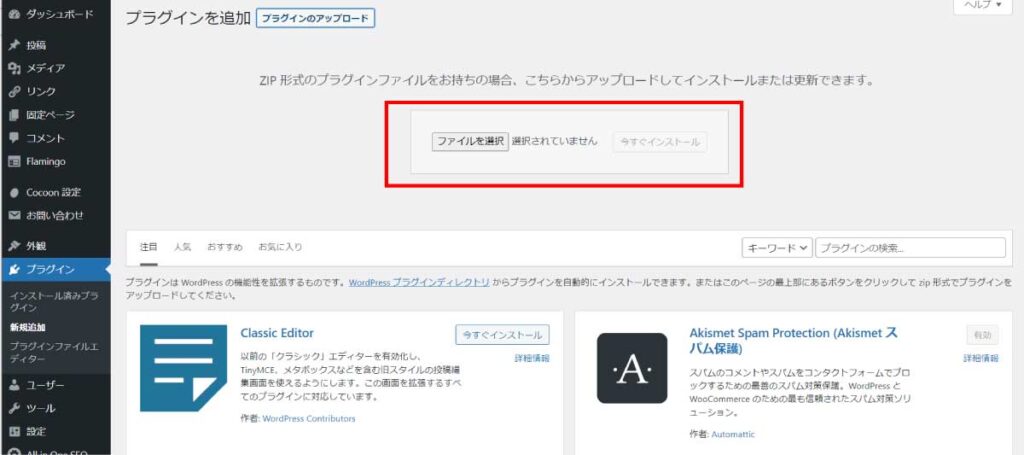The image size is (1024, 455).
Task: Click the user icon beside ユーザー
Action: (x=14, y=385)
